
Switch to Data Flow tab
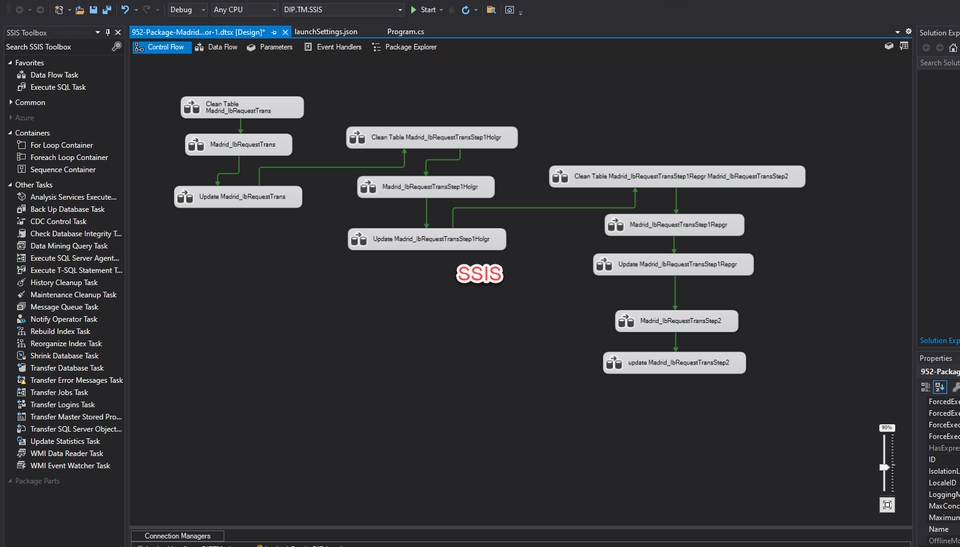click(216, 47)
